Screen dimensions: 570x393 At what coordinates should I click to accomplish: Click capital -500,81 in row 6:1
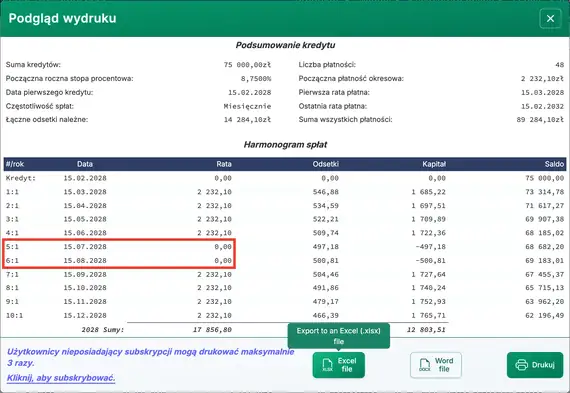431,261
